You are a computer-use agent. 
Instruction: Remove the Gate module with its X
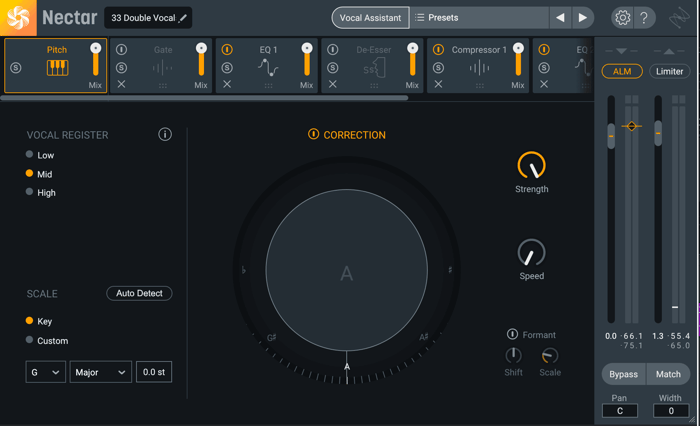click(121, 84)
